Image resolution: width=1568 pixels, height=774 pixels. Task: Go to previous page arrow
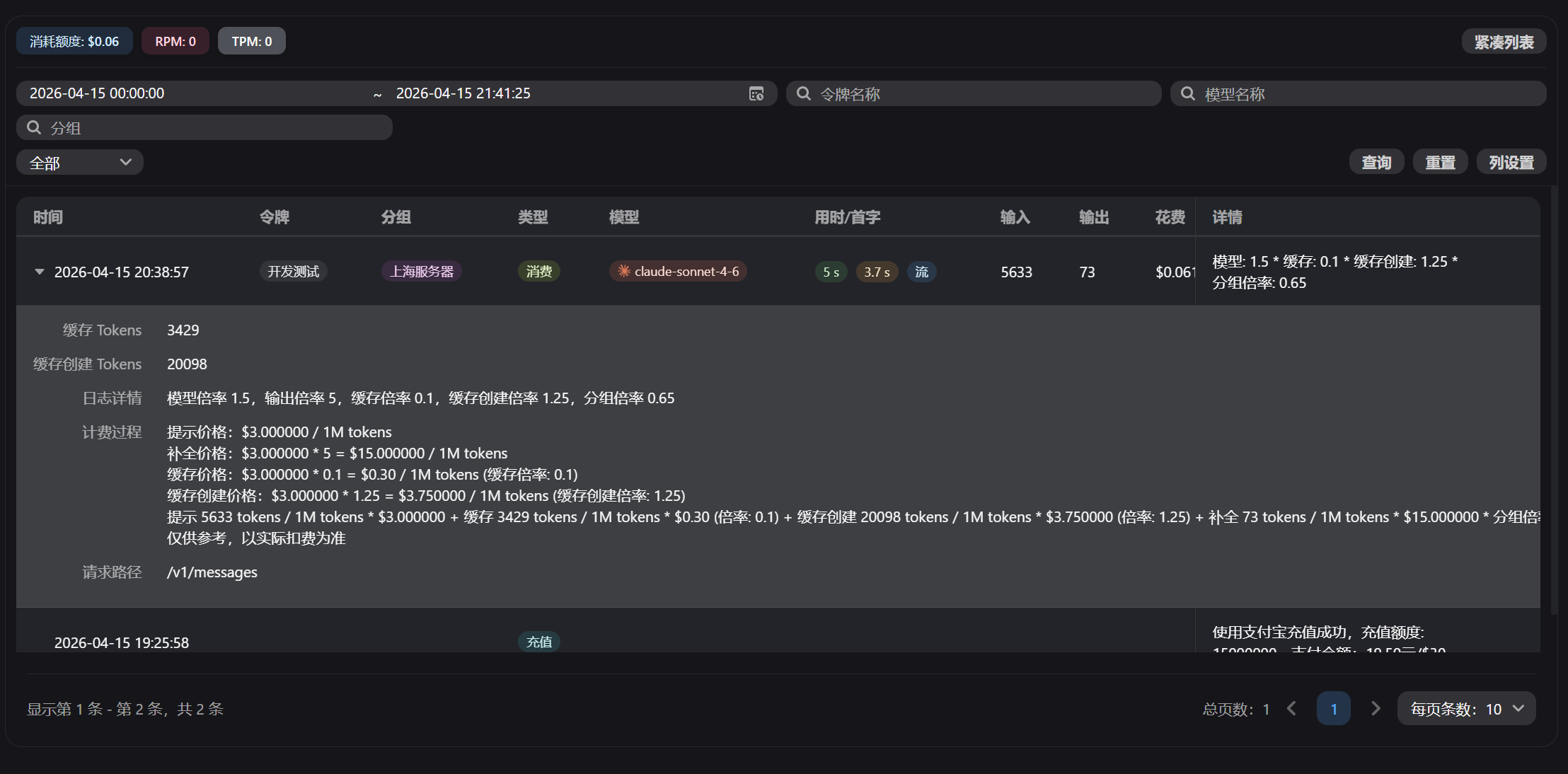point(1291,708)
